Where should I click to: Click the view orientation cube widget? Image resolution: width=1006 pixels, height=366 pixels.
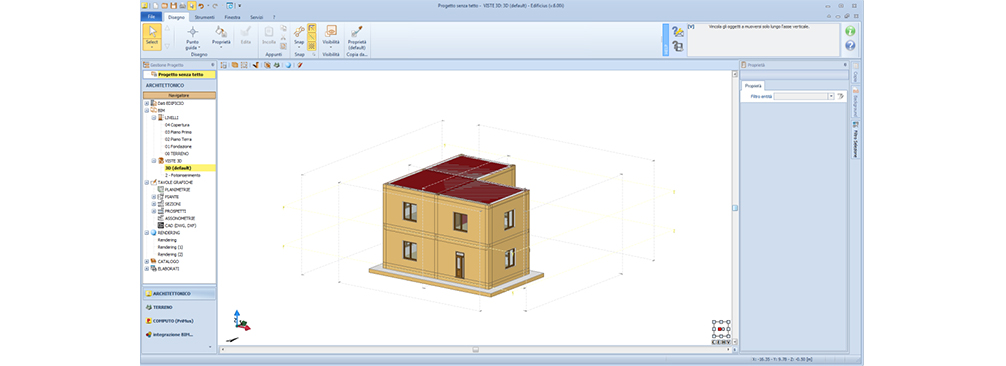tap(721, 329)
